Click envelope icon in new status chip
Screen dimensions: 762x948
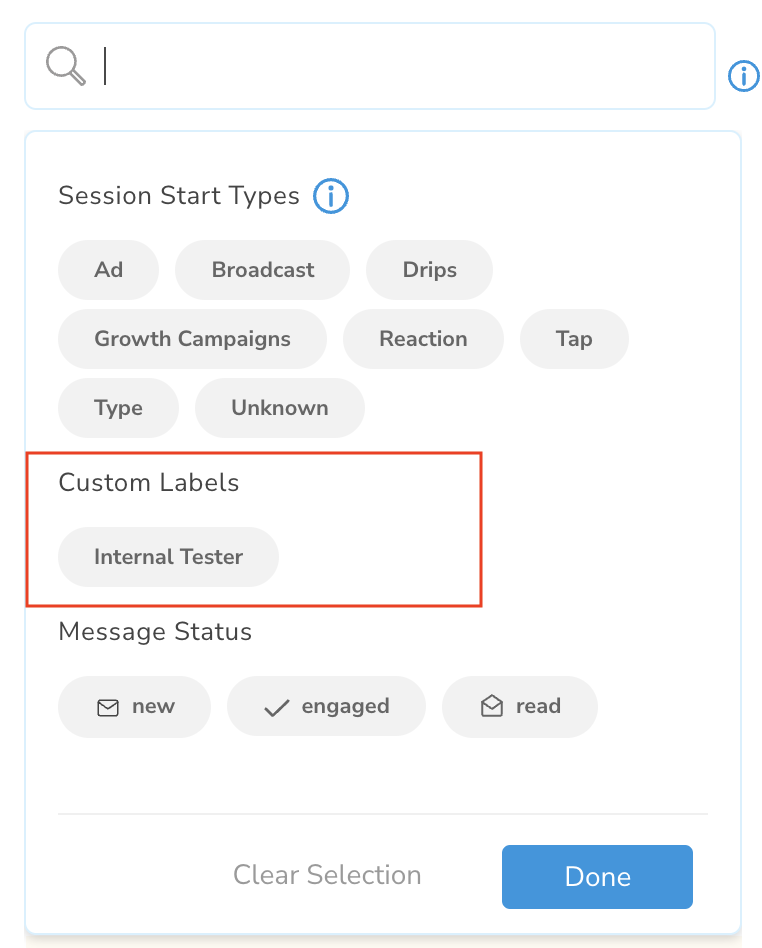pyautogui.click(x=108, y=707)
